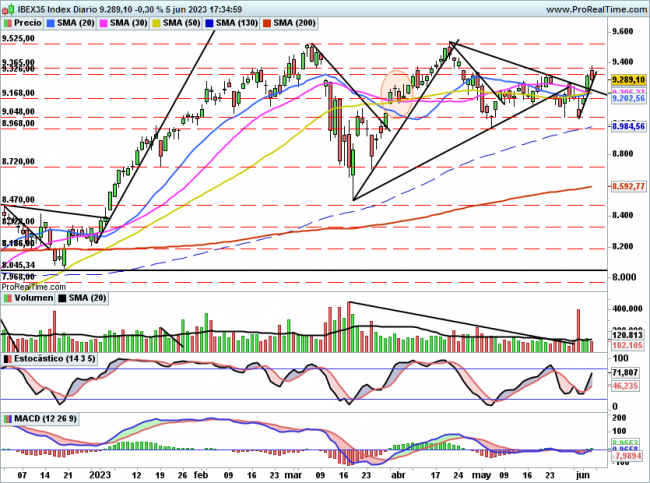The image size is (650, 483).
Task: Click the 8.984,56 SMA value tag
Action: (x=625, y=127)
